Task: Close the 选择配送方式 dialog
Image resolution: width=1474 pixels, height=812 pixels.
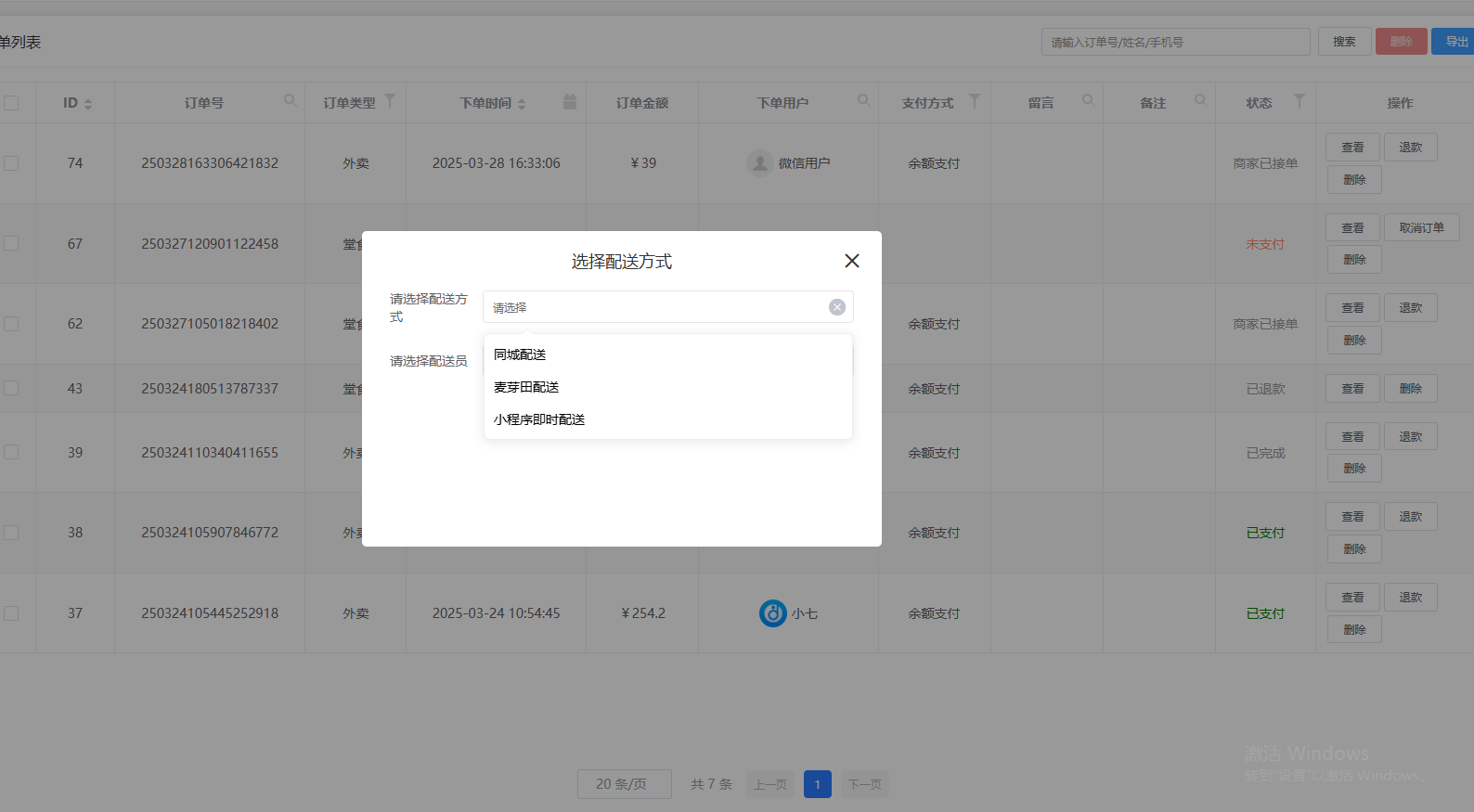Action: click(x=851, y=261)
